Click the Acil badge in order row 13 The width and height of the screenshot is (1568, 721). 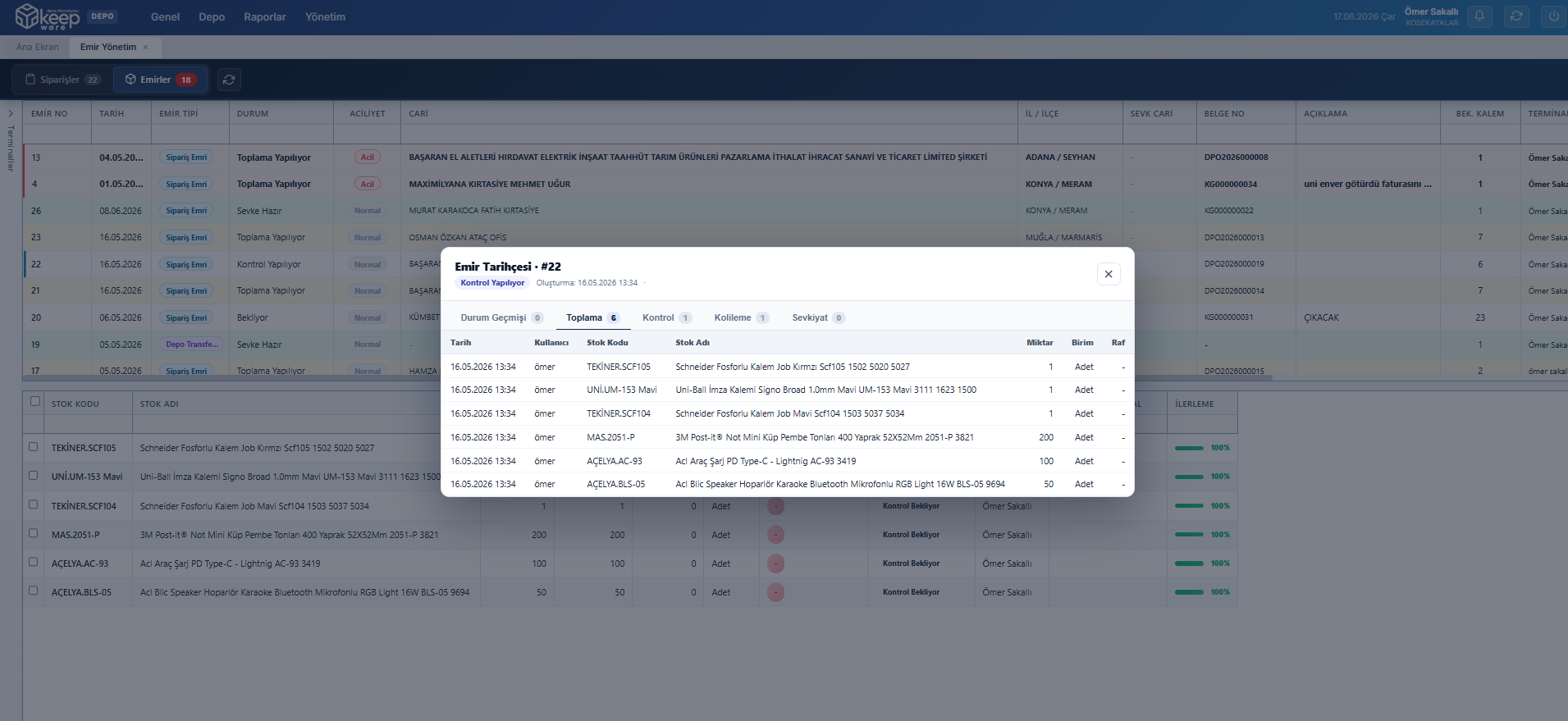(368, 157)
